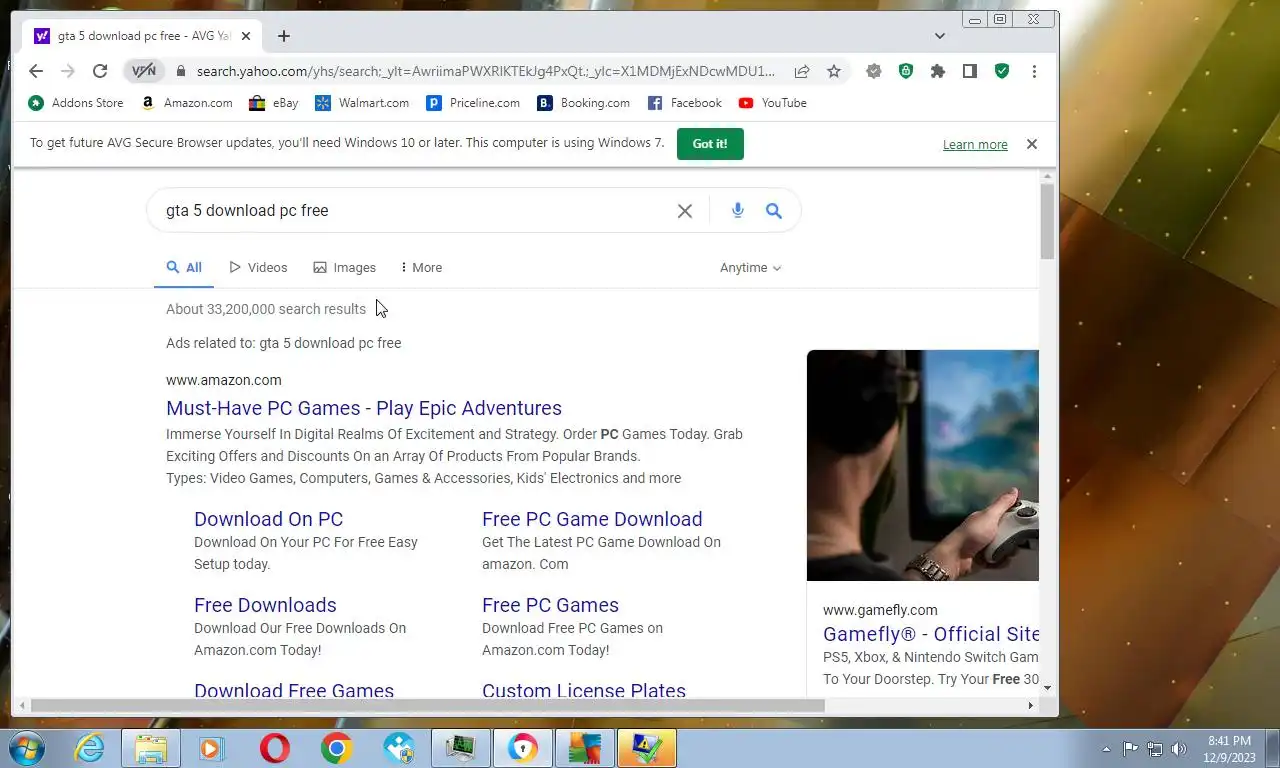Open the Free PC Games link
This screenshot has width=1280, height=768.
click(550, 605)
